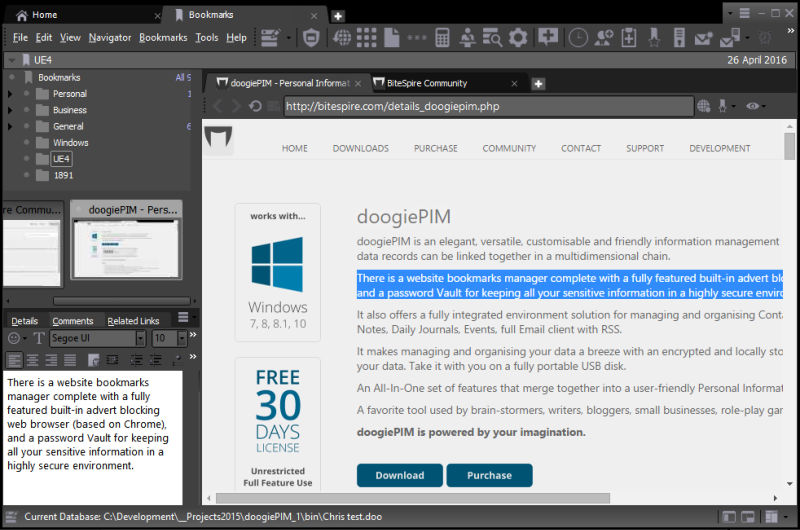Screen dimensions: 800x530
Task: Click the speech bubble plus icon
Action: point(547,37)
